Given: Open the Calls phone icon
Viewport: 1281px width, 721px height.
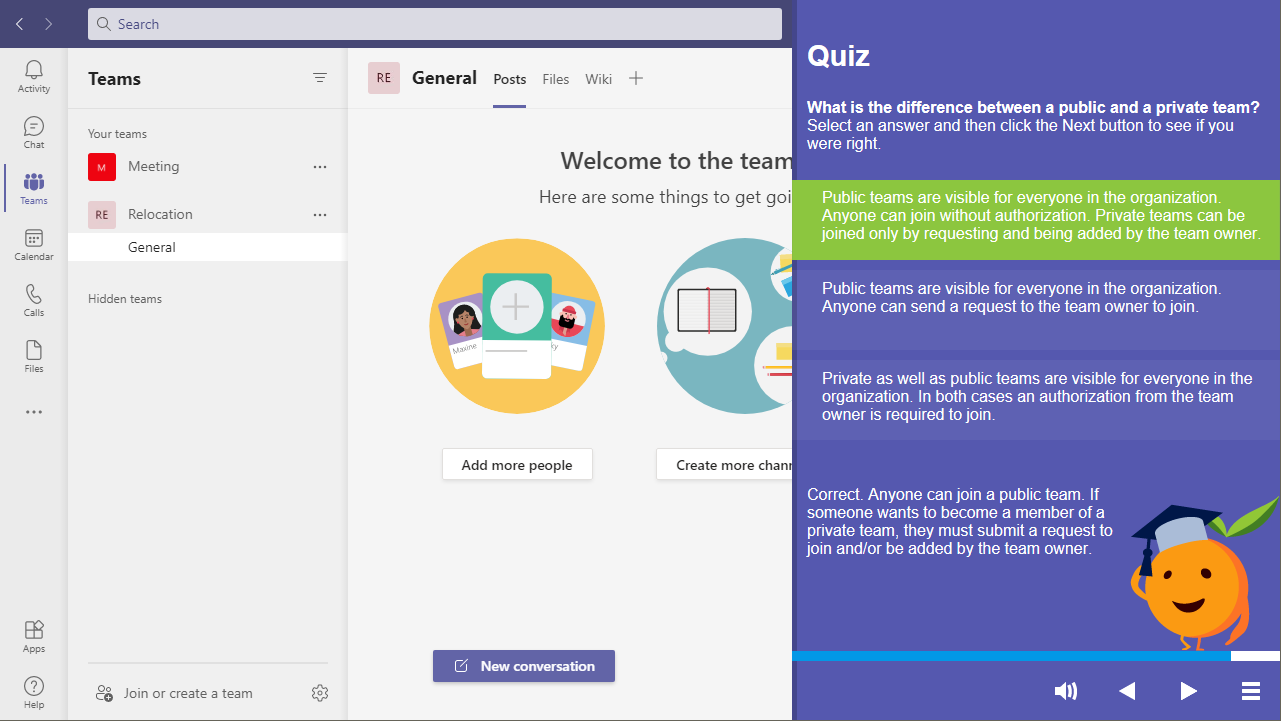Looking at the screenshot, I should [x=34, y=300].
